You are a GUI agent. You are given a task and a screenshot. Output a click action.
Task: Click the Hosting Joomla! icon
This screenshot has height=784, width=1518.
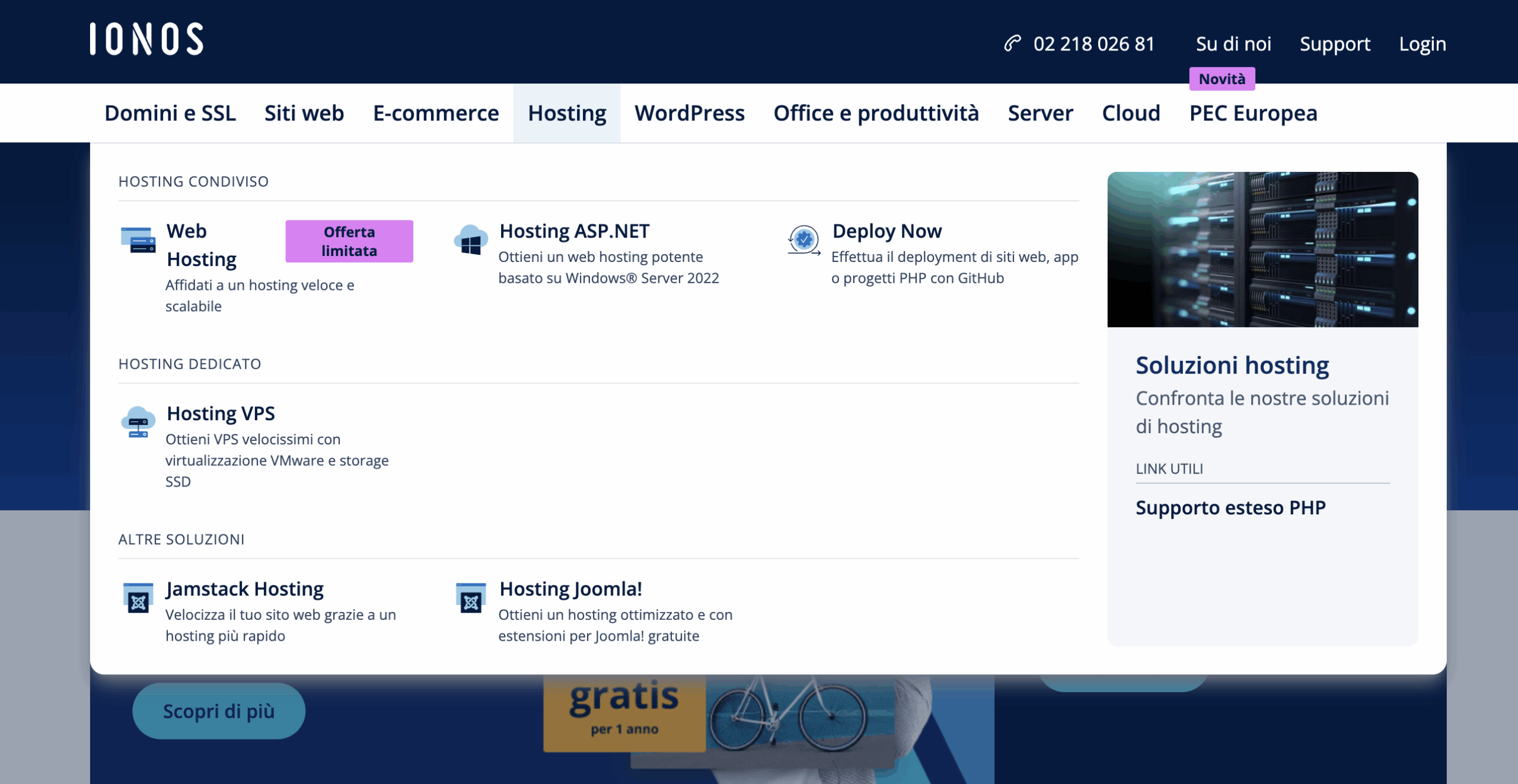(471, 598)
